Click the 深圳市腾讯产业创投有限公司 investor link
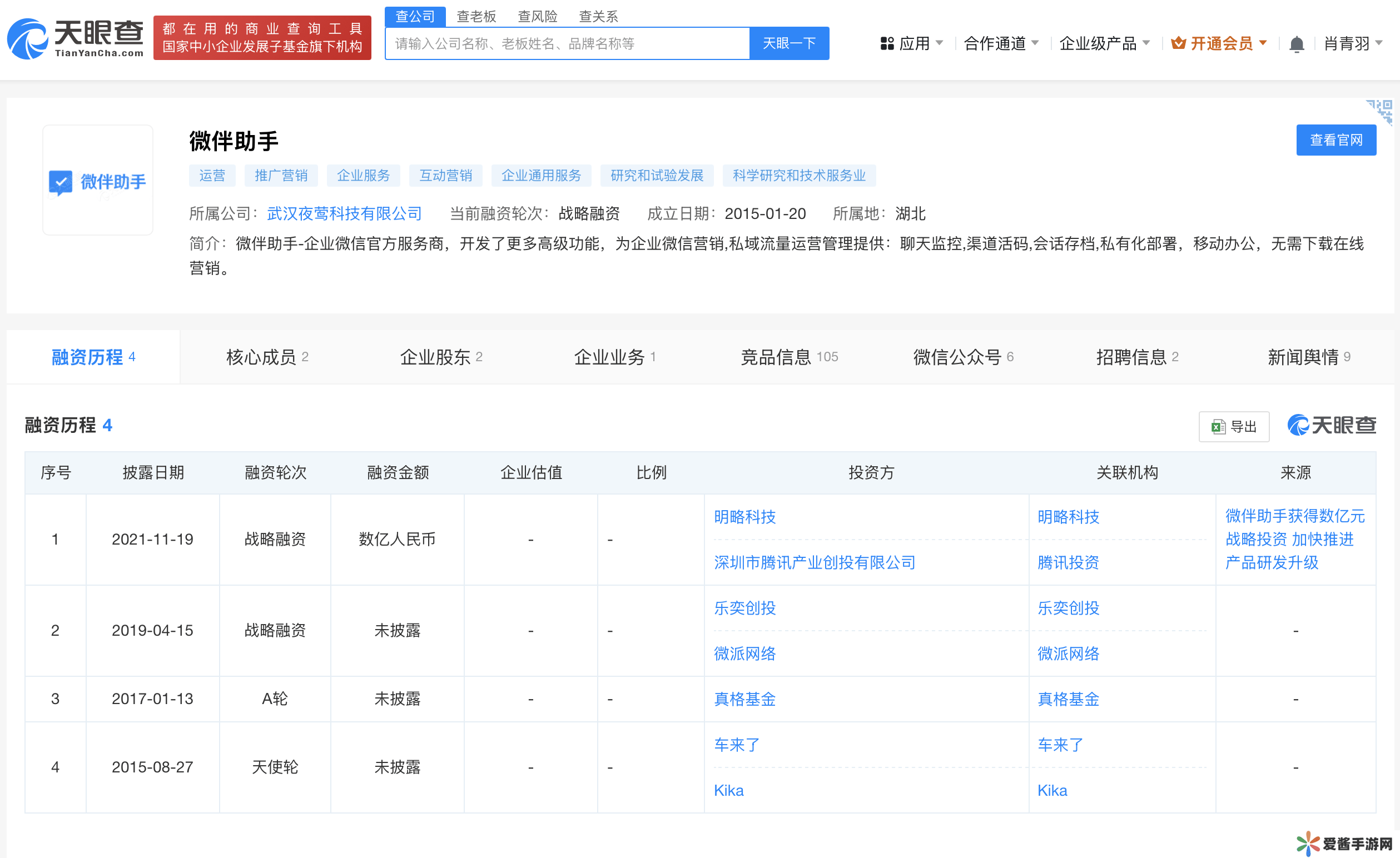This screenshot has height=858, width=1400. (814, 563)
